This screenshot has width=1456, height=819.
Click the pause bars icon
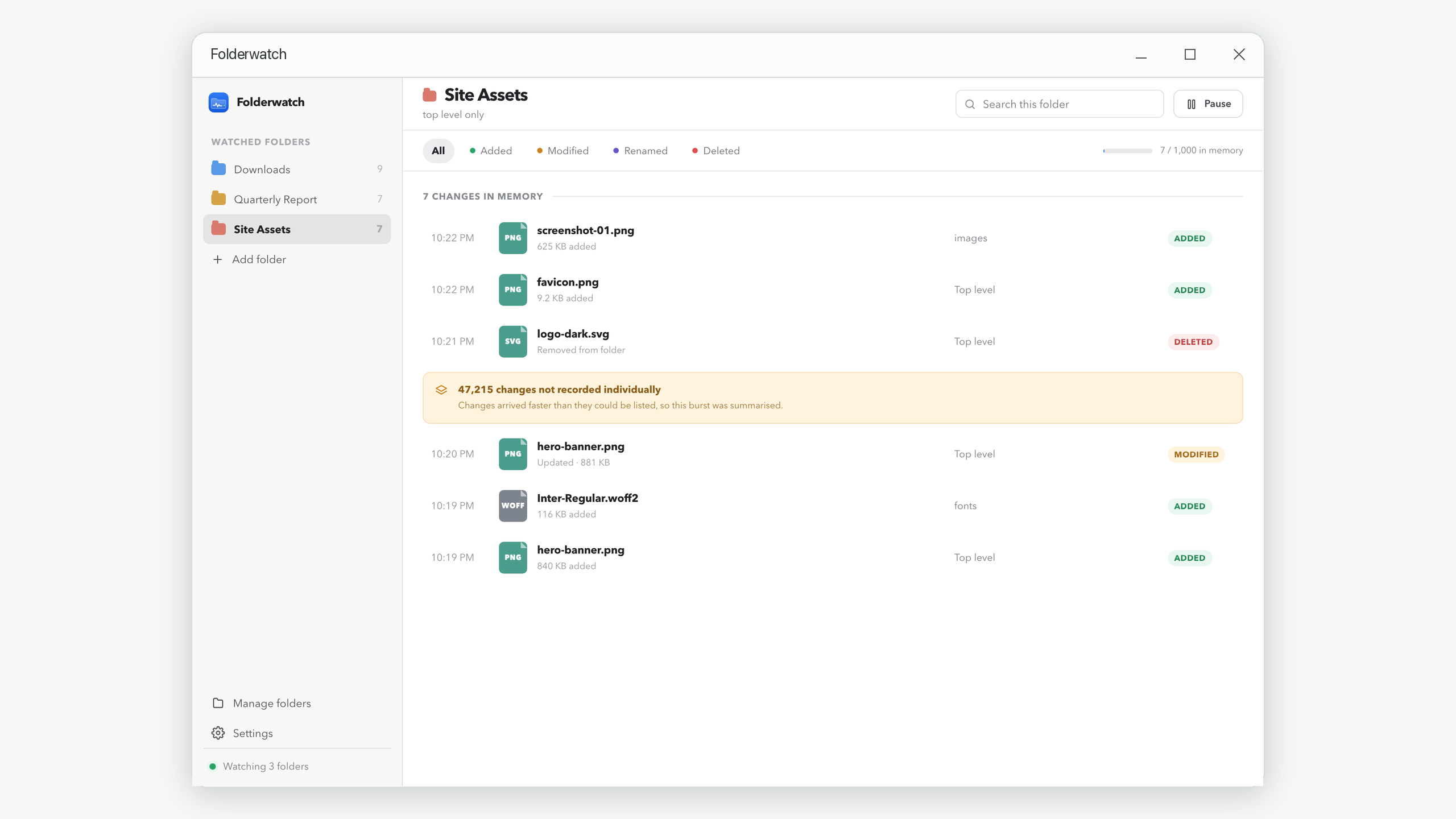[1191, 104]
